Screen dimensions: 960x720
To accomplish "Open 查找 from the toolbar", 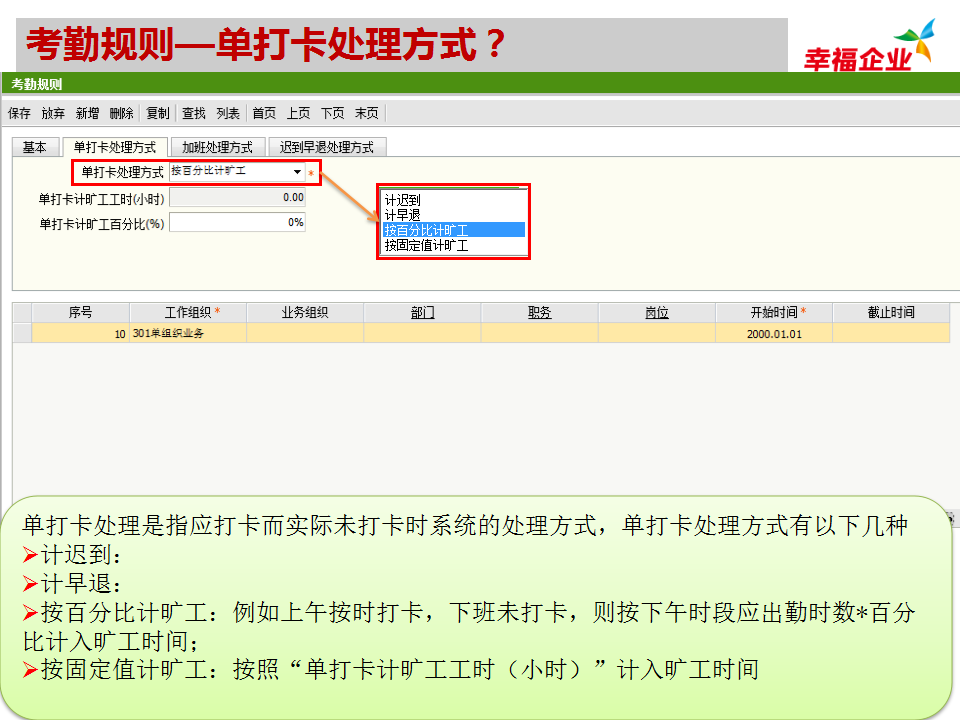I will coord(193,114).
